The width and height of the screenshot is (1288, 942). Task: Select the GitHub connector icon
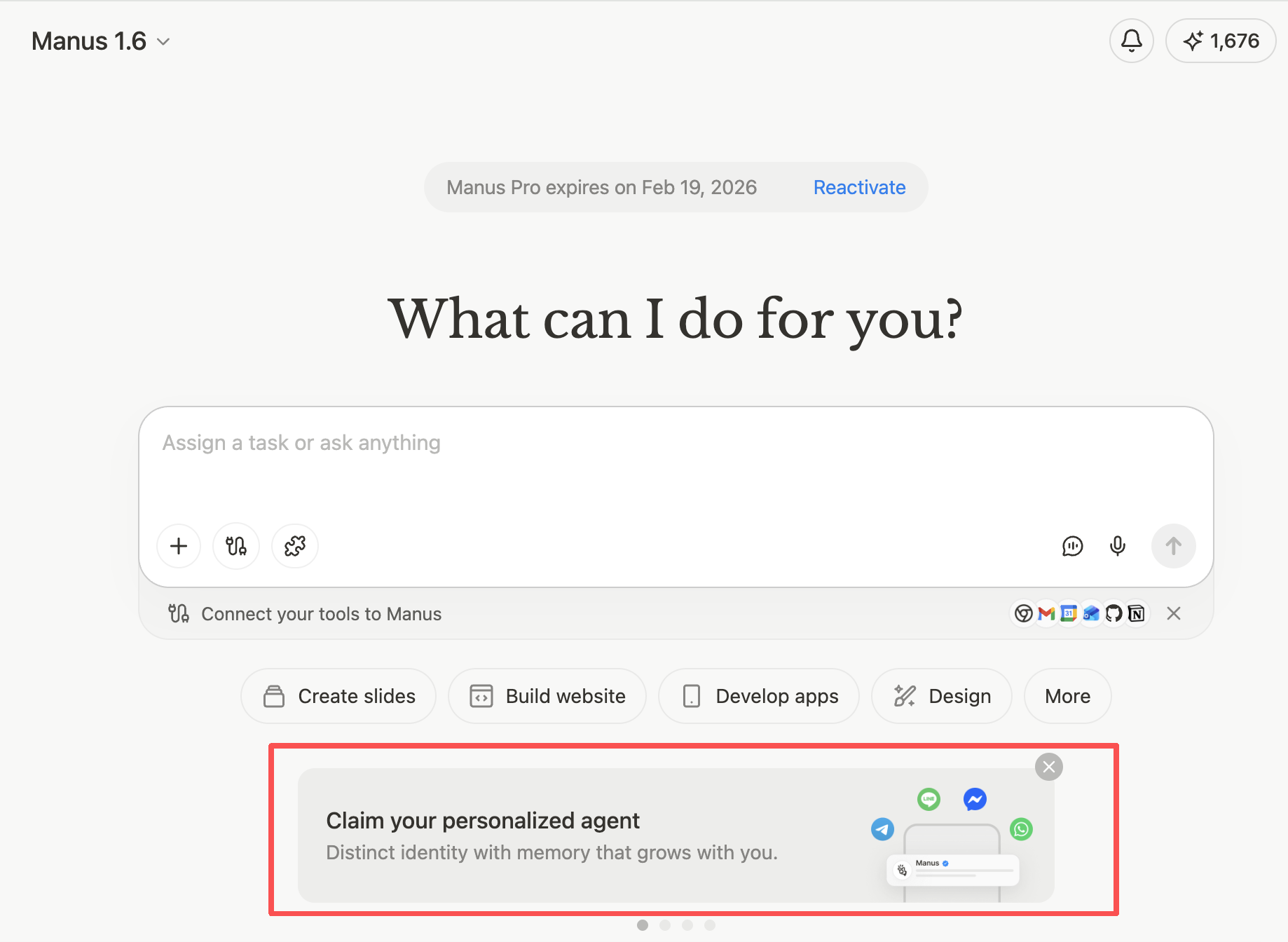coord(1114,614)
